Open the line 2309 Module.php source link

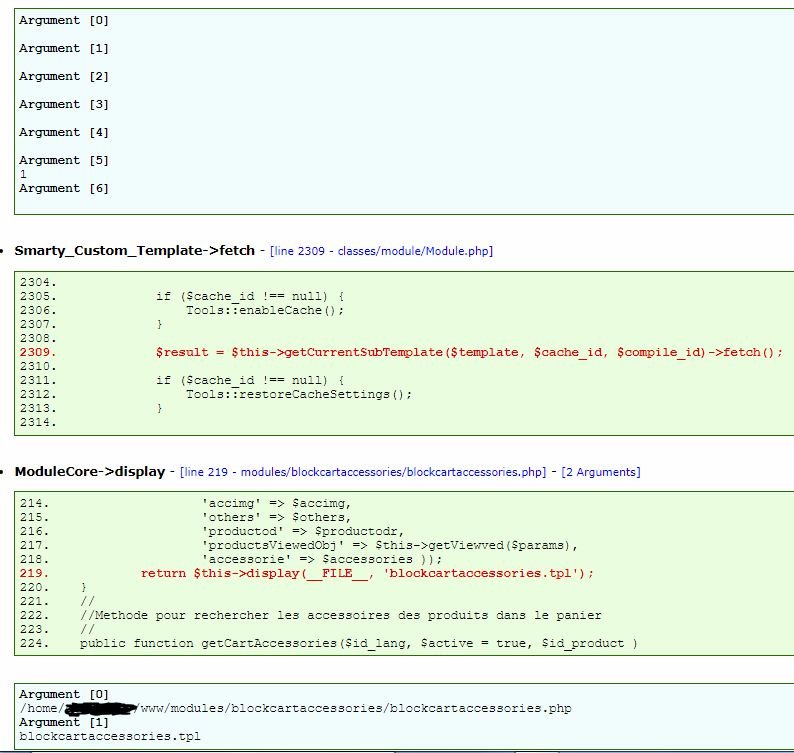[381, 251]
